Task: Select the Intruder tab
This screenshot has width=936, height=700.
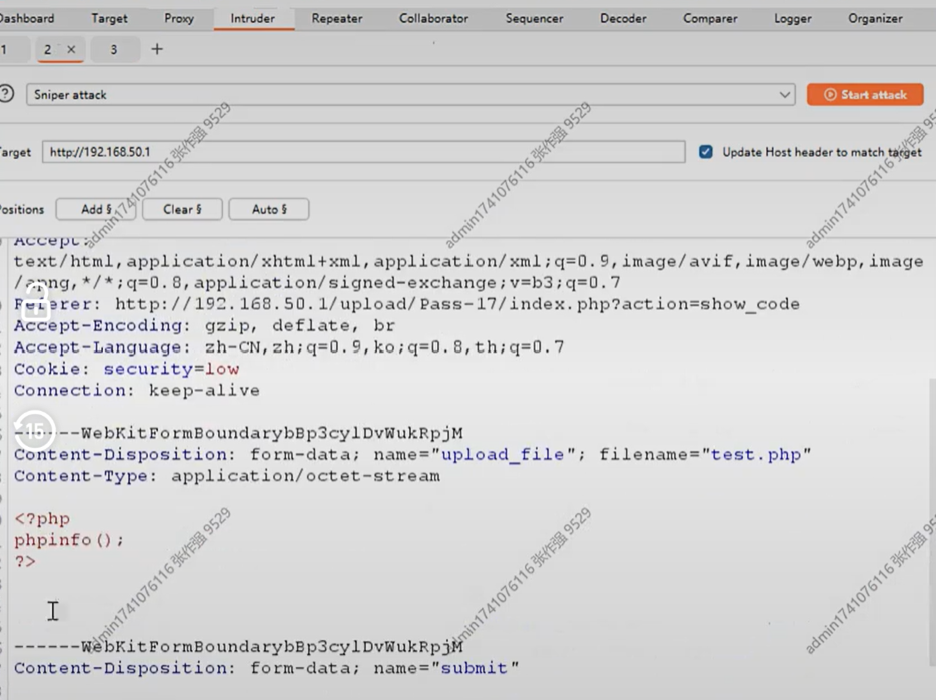Action: [x=253, y=18]
